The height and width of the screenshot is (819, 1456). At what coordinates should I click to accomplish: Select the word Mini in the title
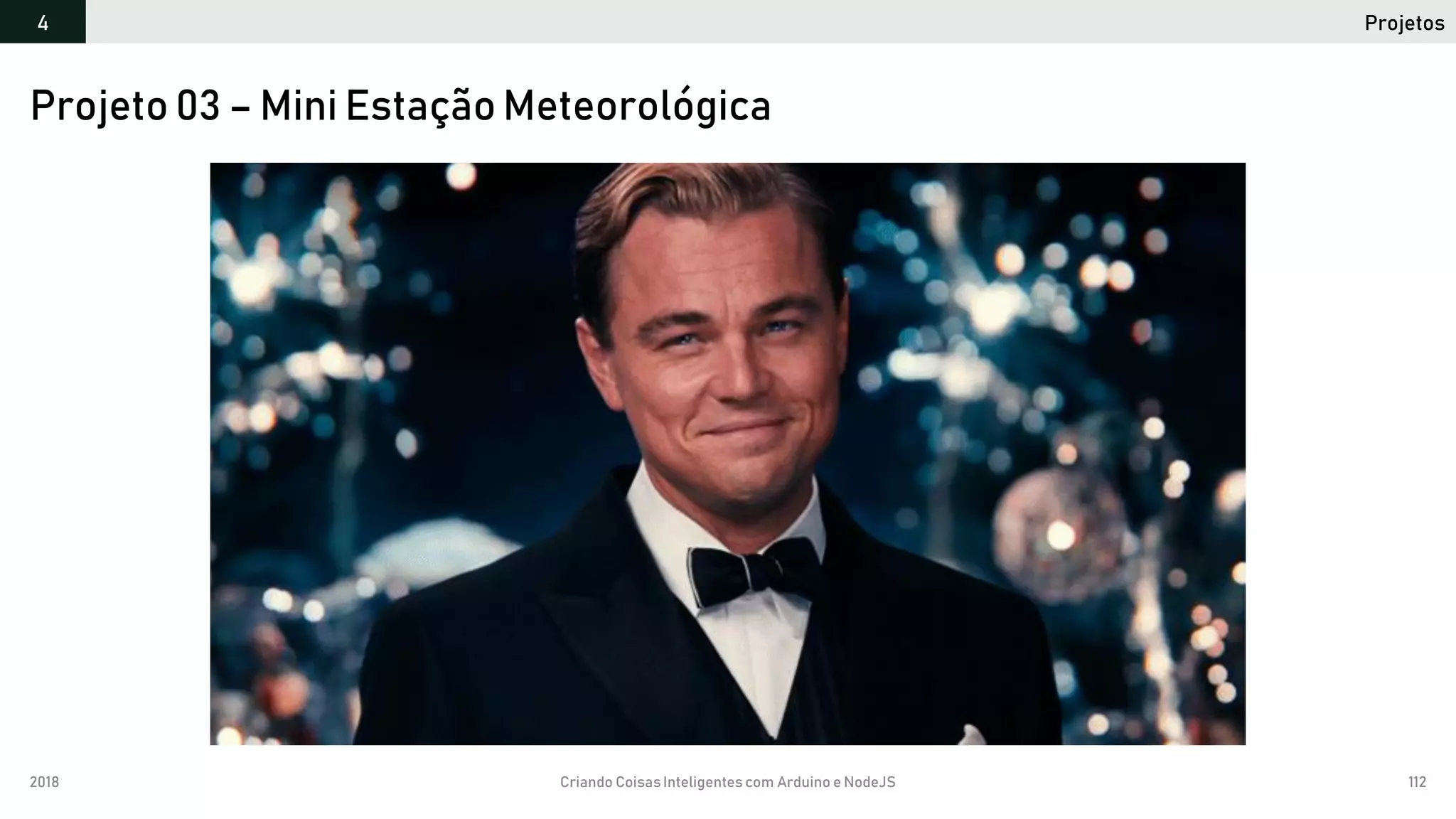pyautogui.click(x=299, y=105)
